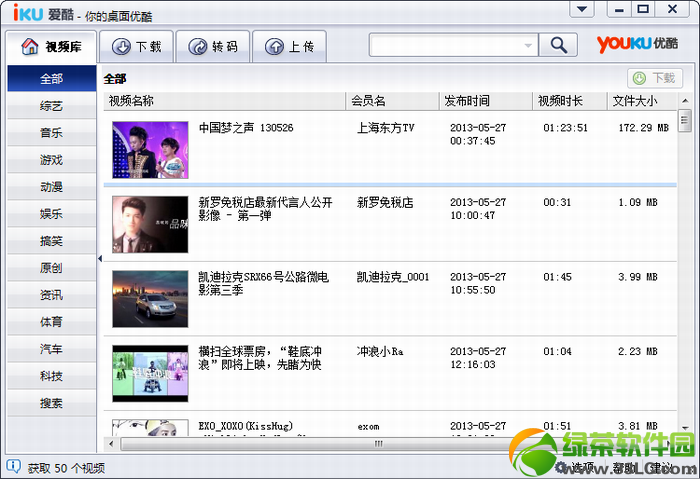Click member name 凯迪拉克_0001
The image size is (700, 490).
point(393,277)
